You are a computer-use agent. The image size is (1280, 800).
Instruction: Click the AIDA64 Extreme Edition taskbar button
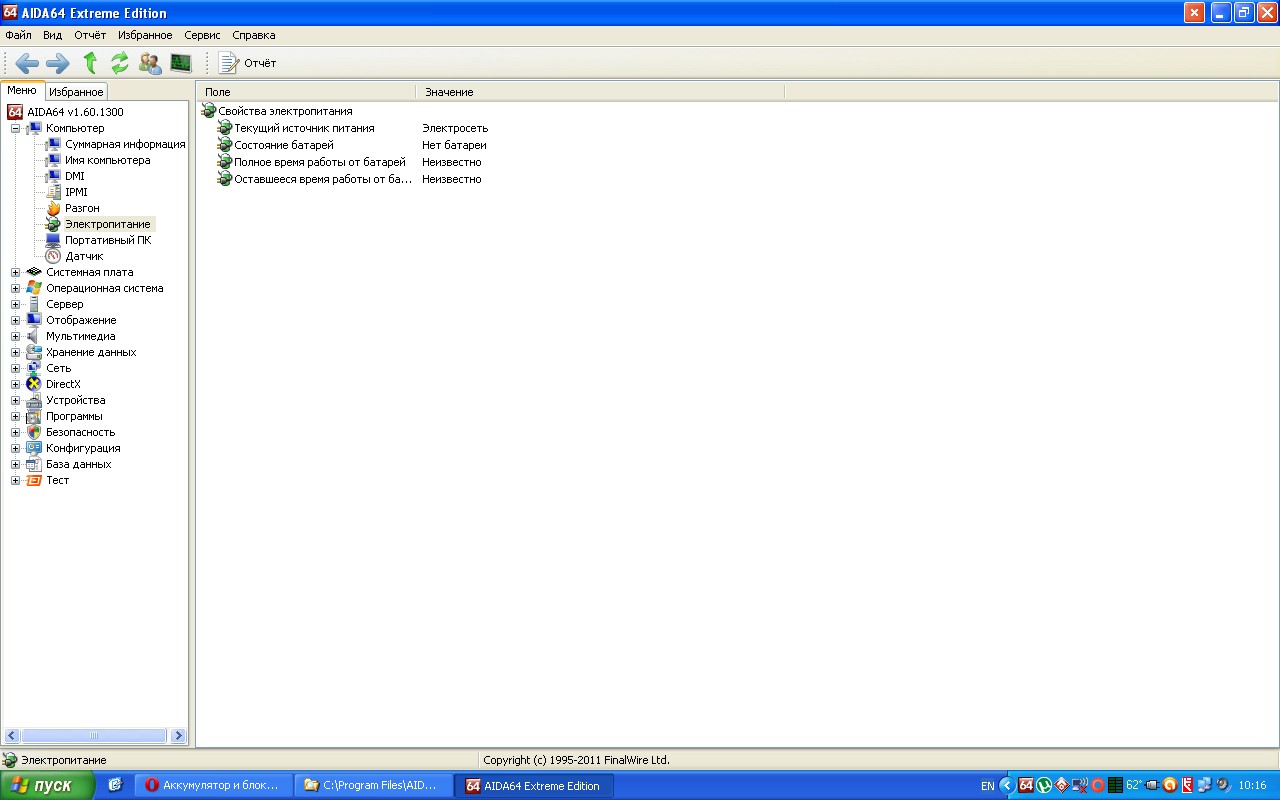534,785
